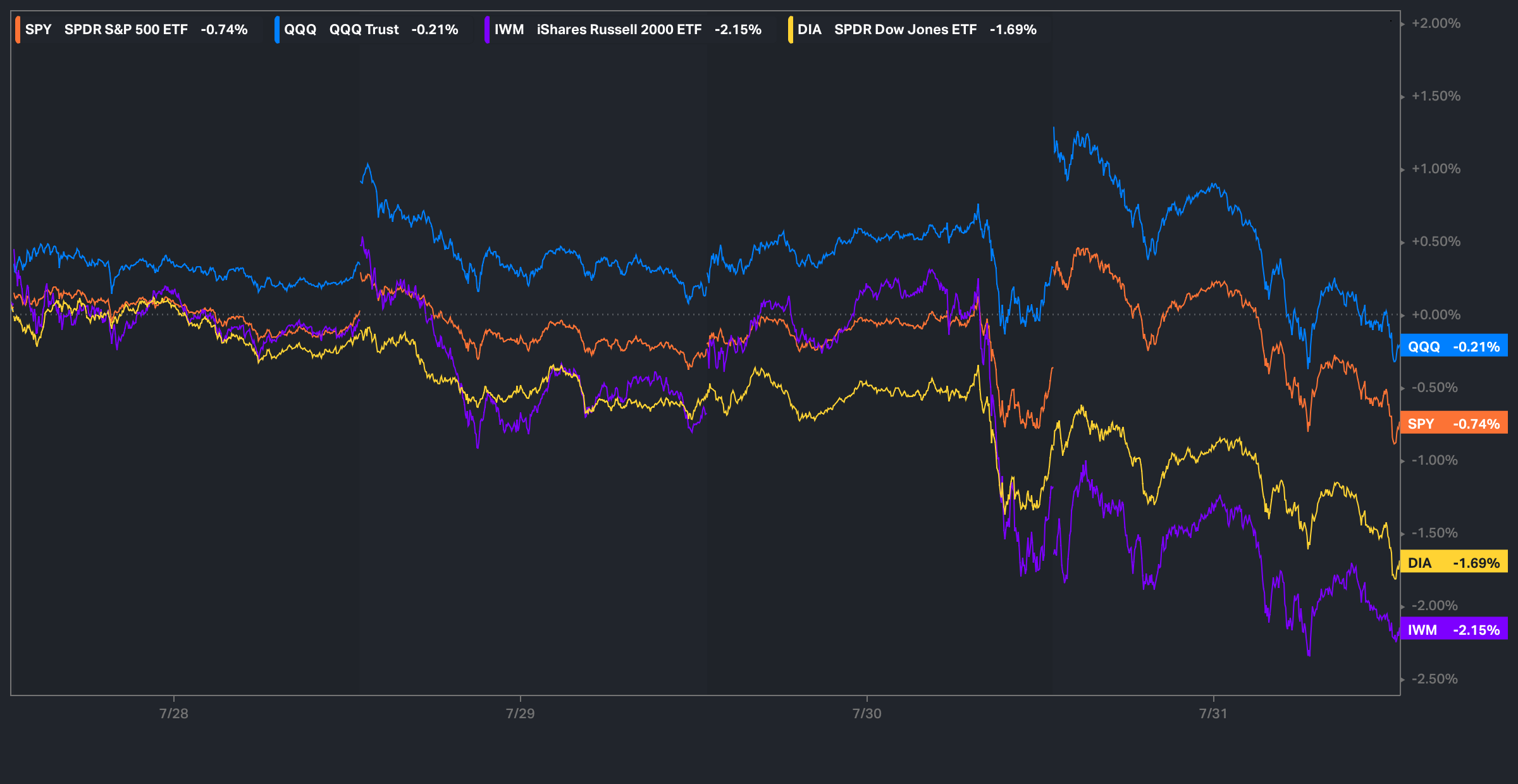Click the purple IWM -2.15% price tag
1518x784 pixels.
coord(1453,630)
